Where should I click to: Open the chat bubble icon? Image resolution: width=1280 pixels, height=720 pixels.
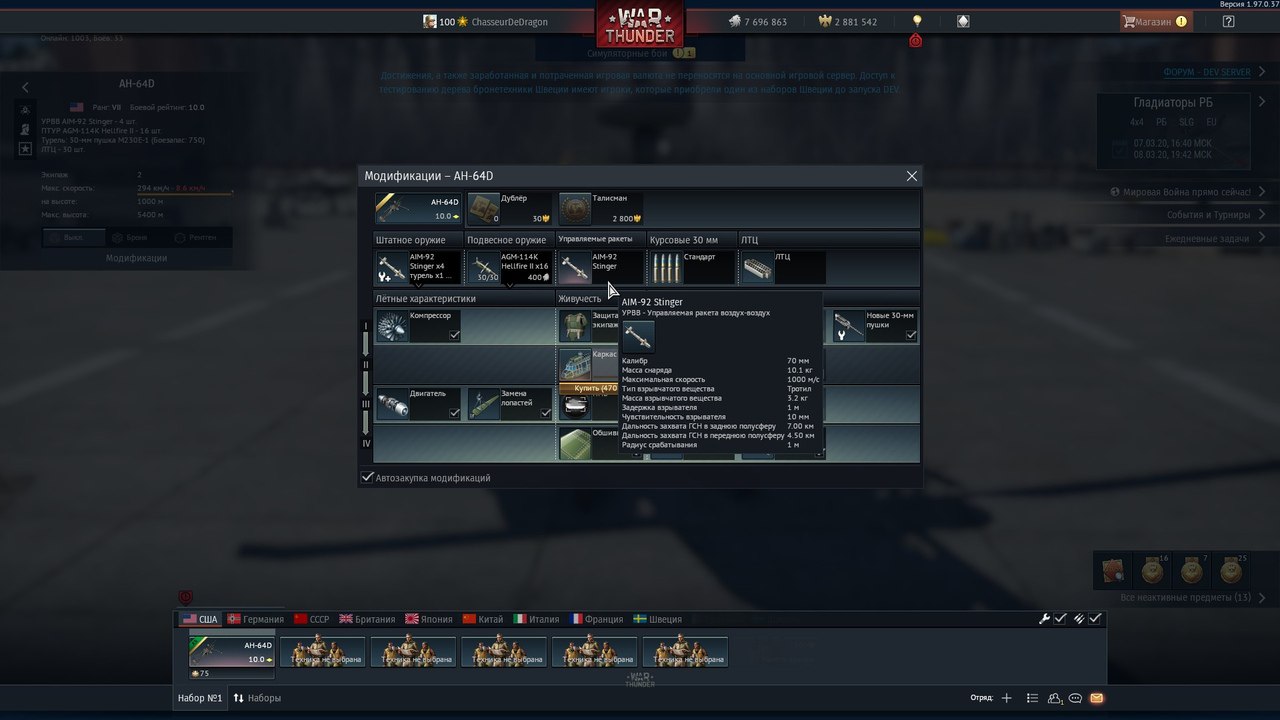[1076, 698]
